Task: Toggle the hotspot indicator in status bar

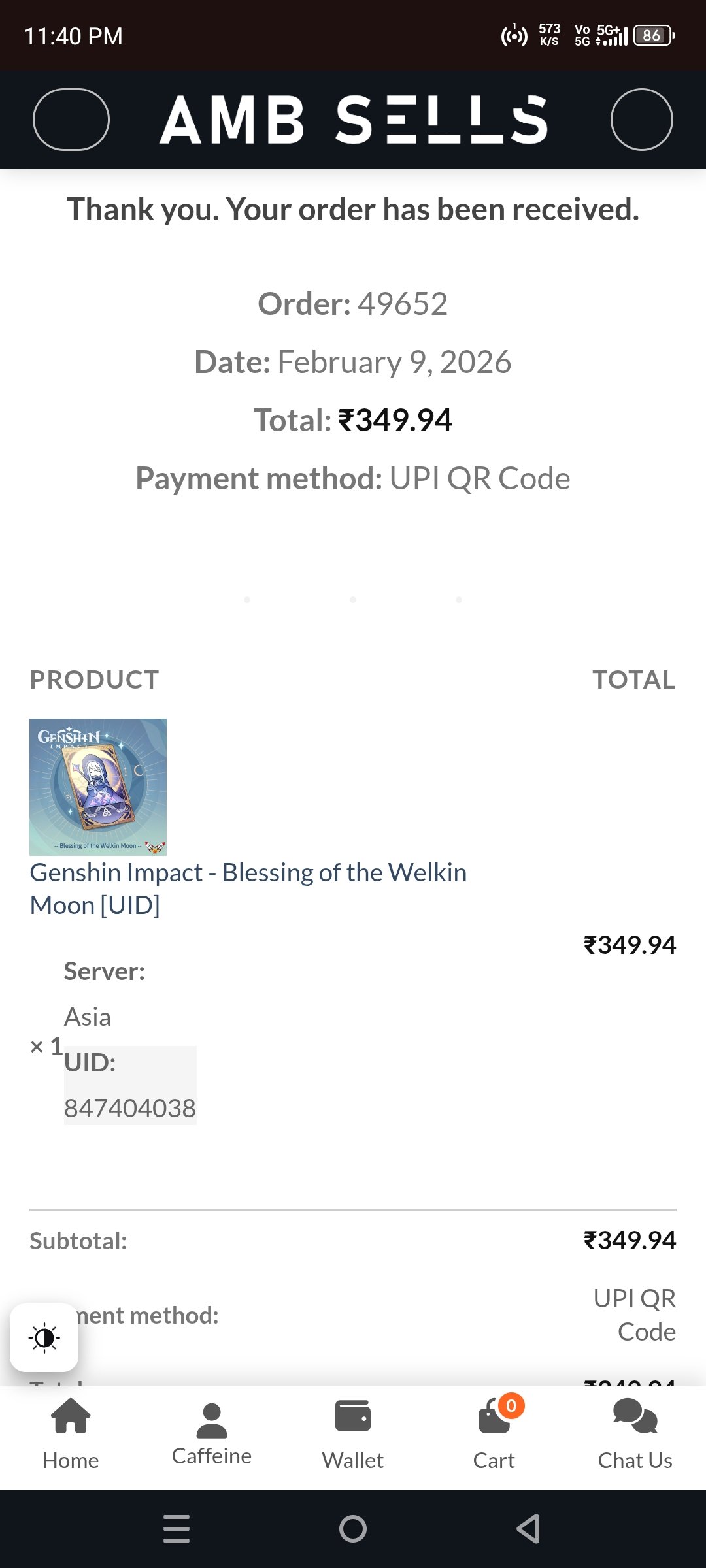Action: point(514,37)
